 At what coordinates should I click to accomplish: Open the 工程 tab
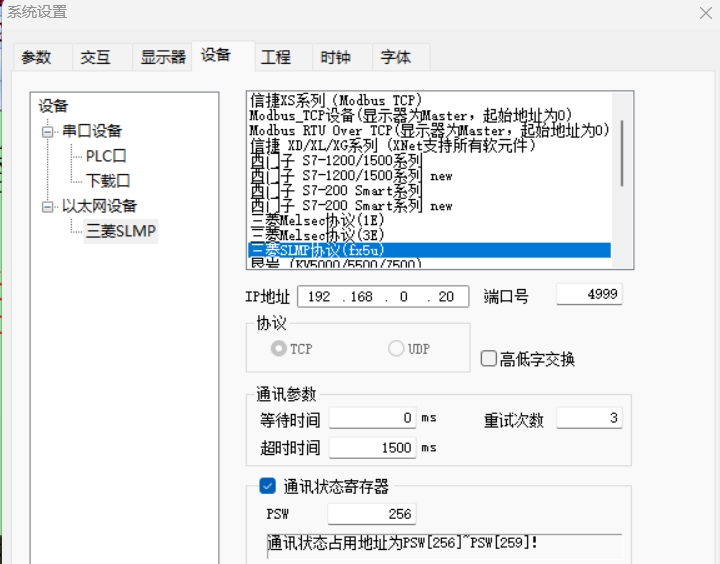pos(276,58)
